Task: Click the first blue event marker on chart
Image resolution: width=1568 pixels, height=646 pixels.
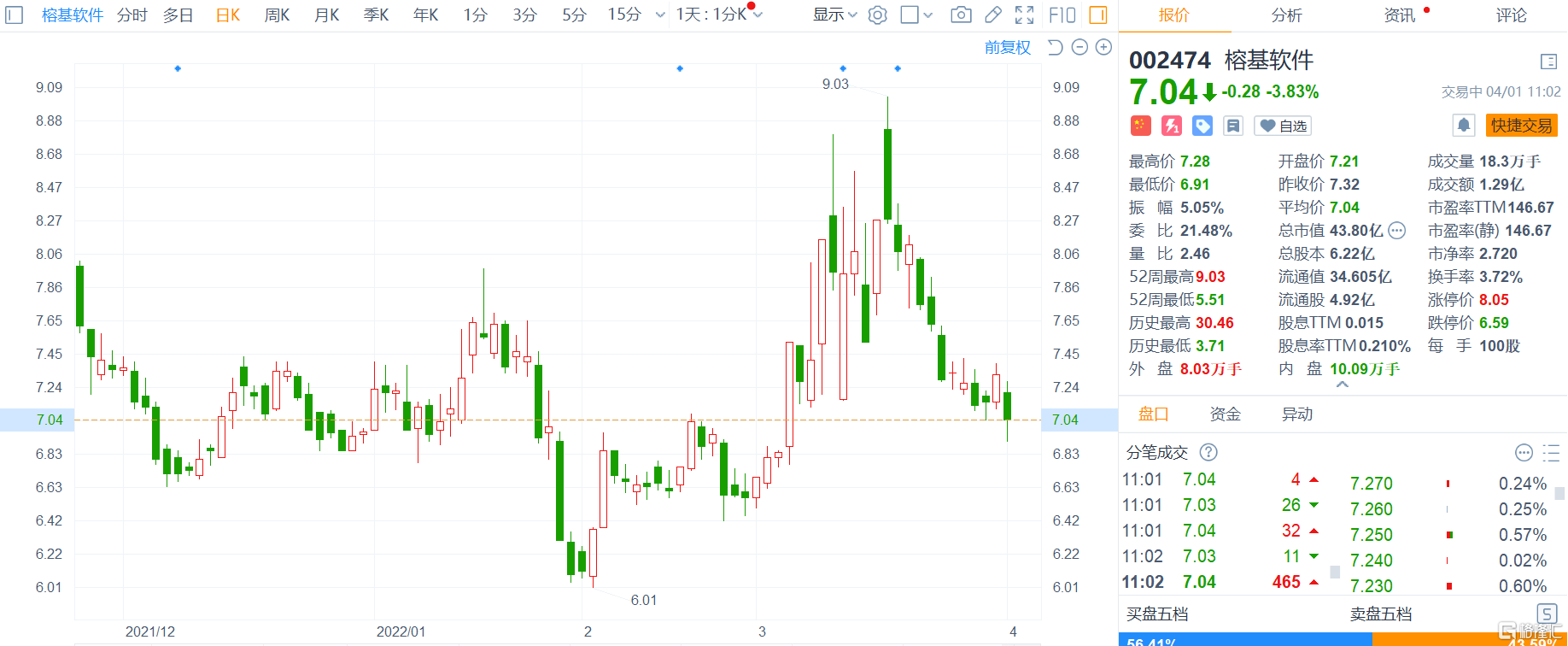Action: coord(178,68)
